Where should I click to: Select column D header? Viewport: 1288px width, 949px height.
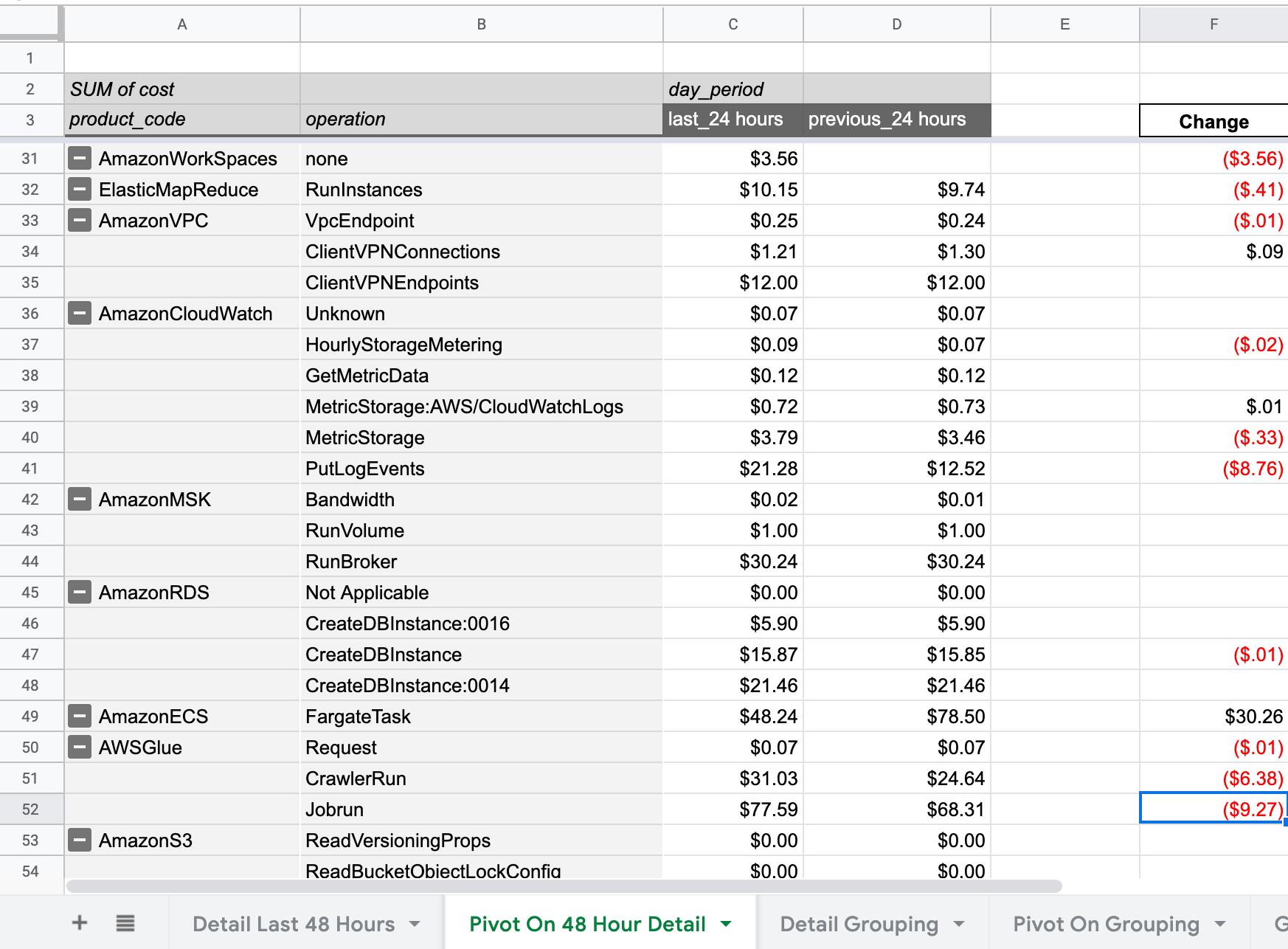click(x=897, y=24)
